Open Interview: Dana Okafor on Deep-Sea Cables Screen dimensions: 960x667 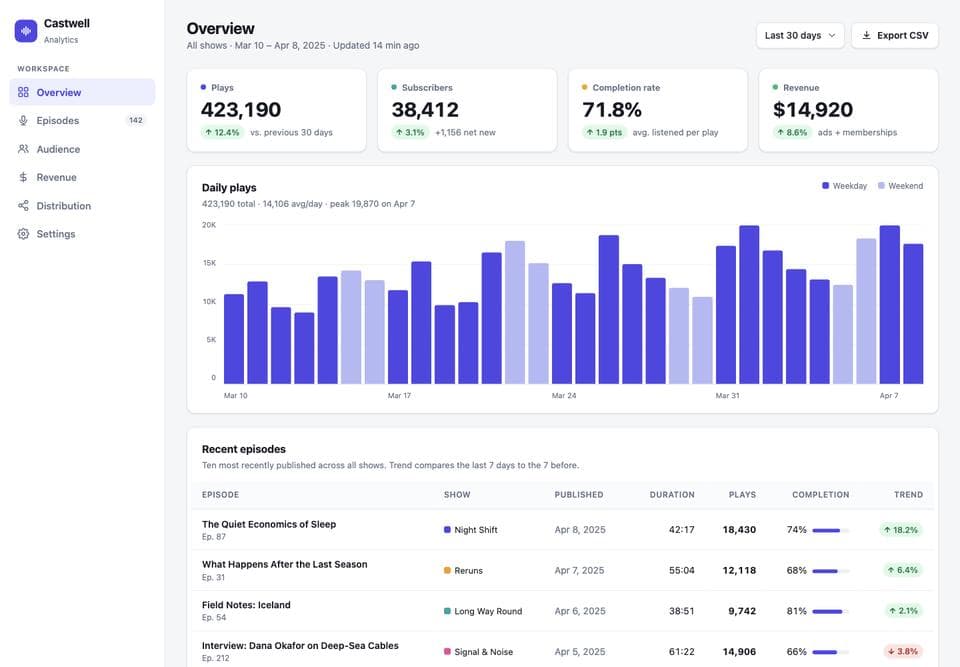300,646
